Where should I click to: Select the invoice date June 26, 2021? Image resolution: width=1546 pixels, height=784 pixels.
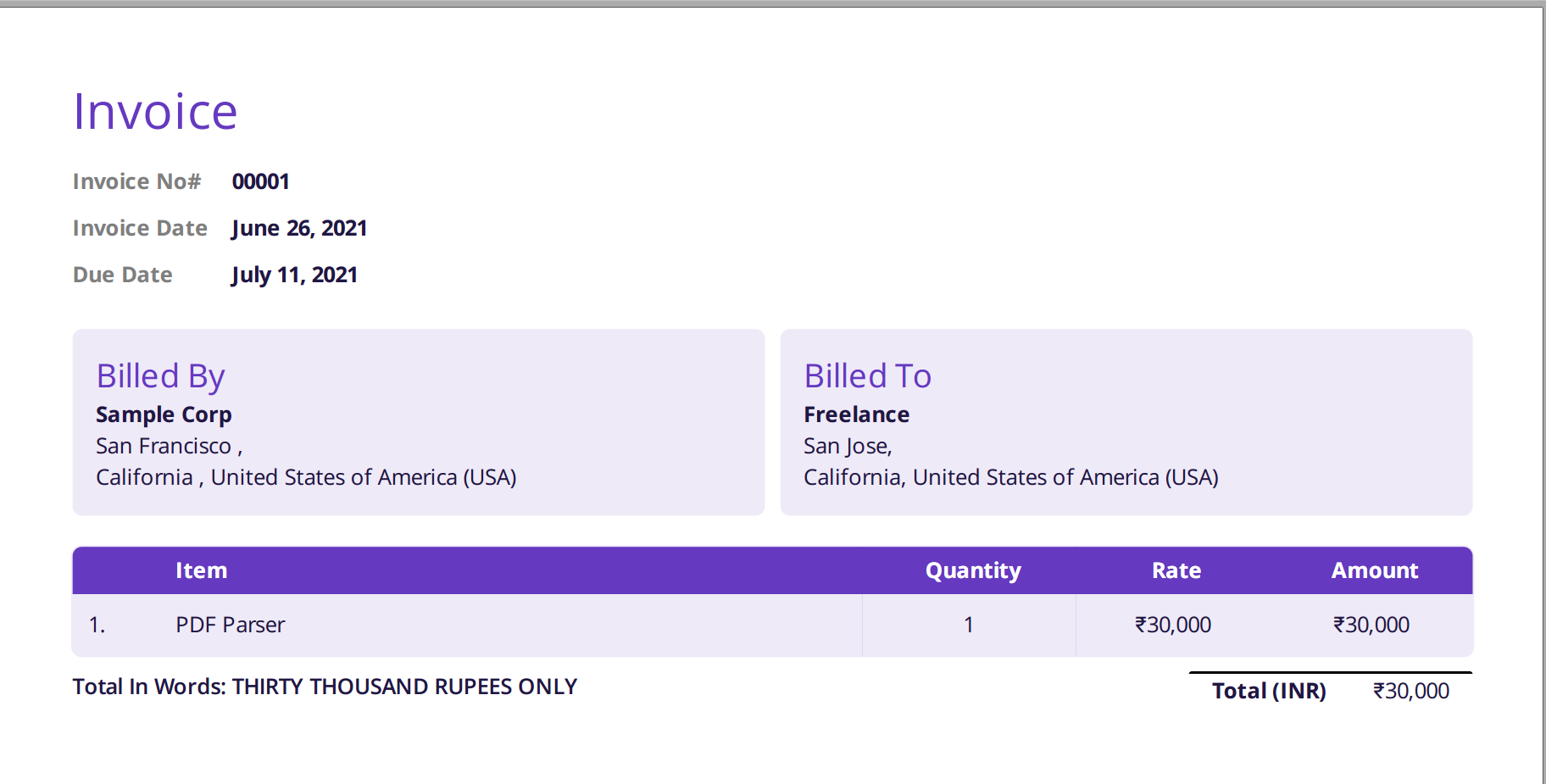(298, 228)
